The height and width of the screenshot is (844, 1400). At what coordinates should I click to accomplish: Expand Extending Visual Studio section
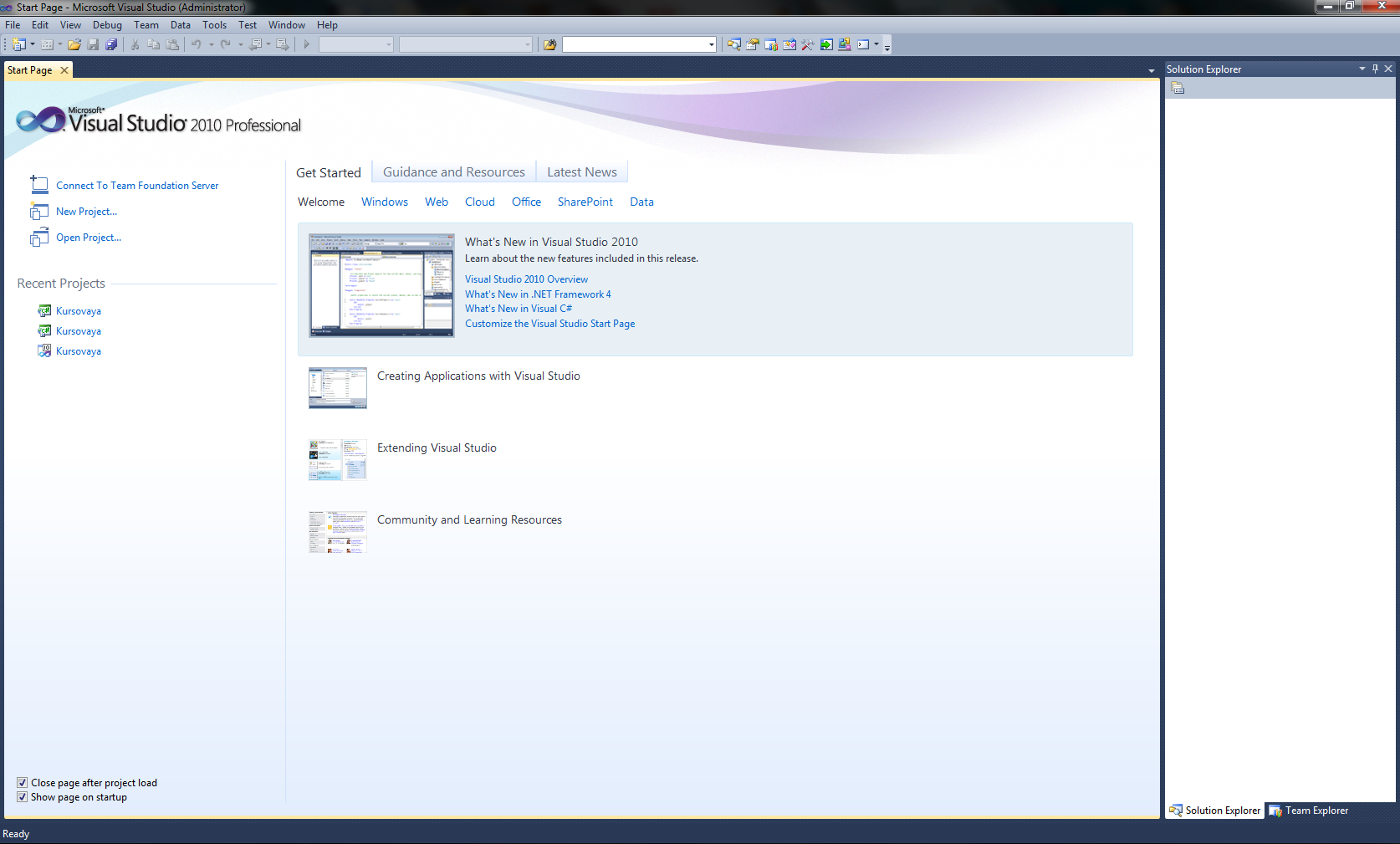437,448
